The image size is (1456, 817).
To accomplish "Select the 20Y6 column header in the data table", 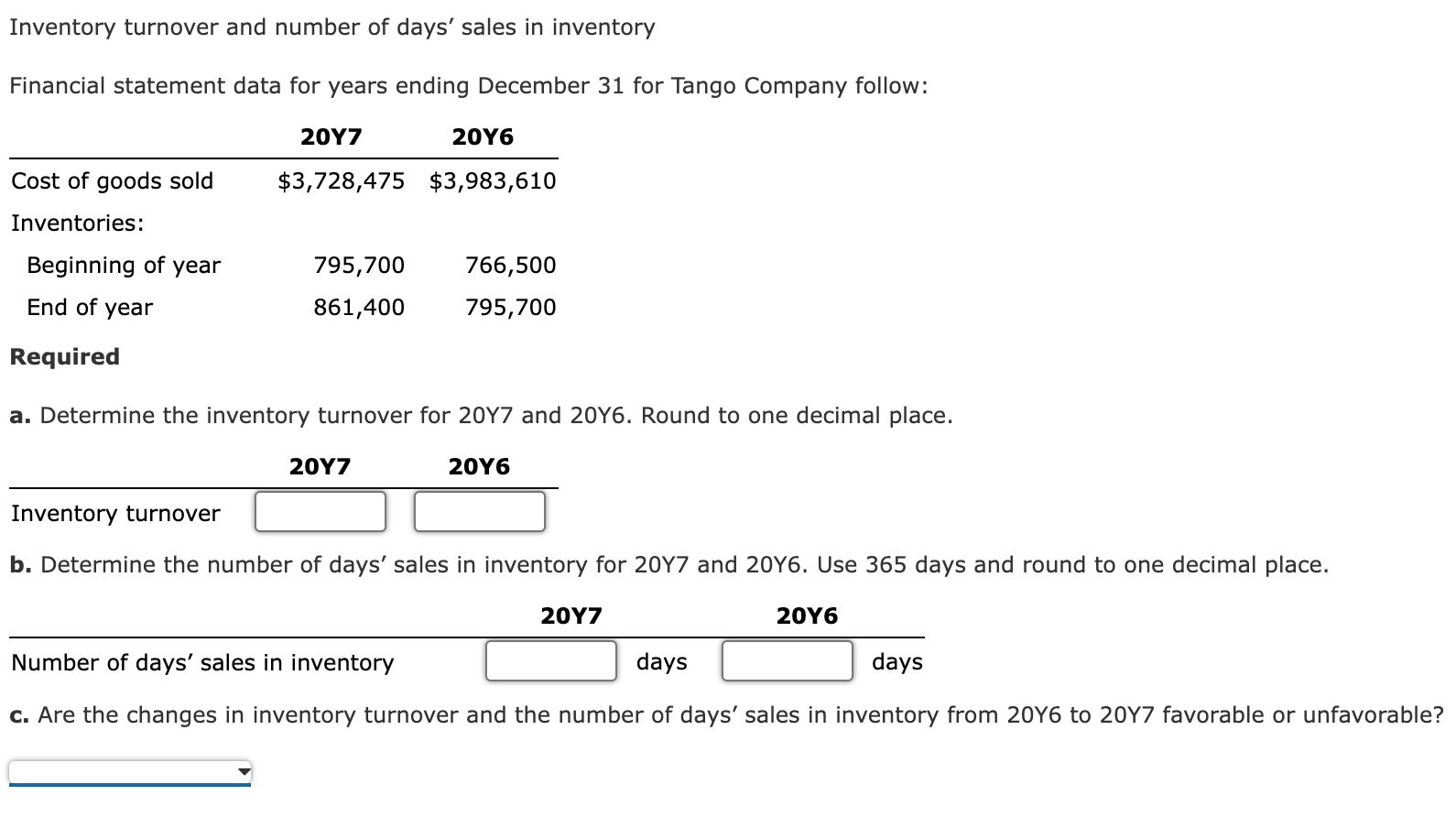I will point(483,136).
